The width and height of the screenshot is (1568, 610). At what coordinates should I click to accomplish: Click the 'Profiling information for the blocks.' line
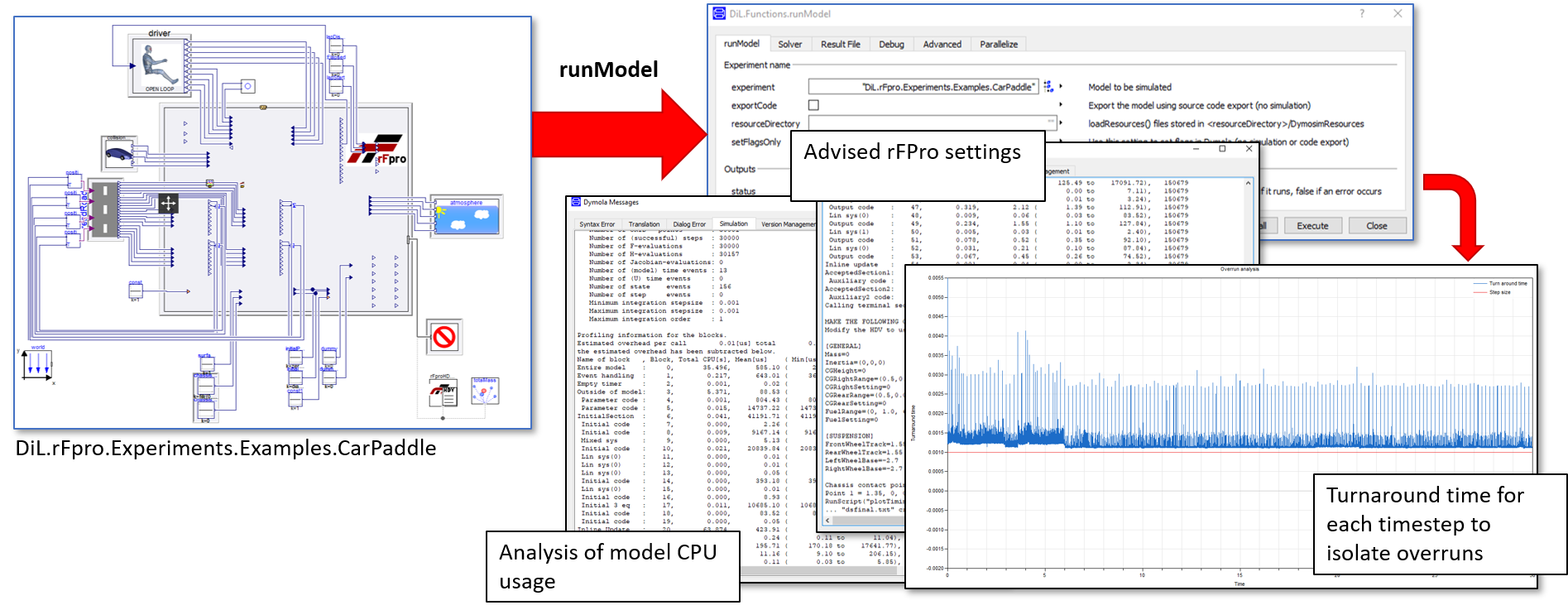tap(650, 335)
